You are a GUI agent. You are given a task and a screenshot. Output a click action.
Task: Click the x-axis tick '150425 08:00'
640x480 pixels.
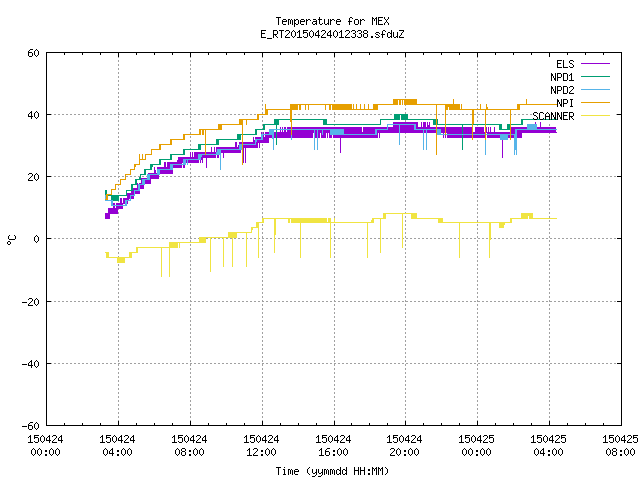click(x=620, y=446)
